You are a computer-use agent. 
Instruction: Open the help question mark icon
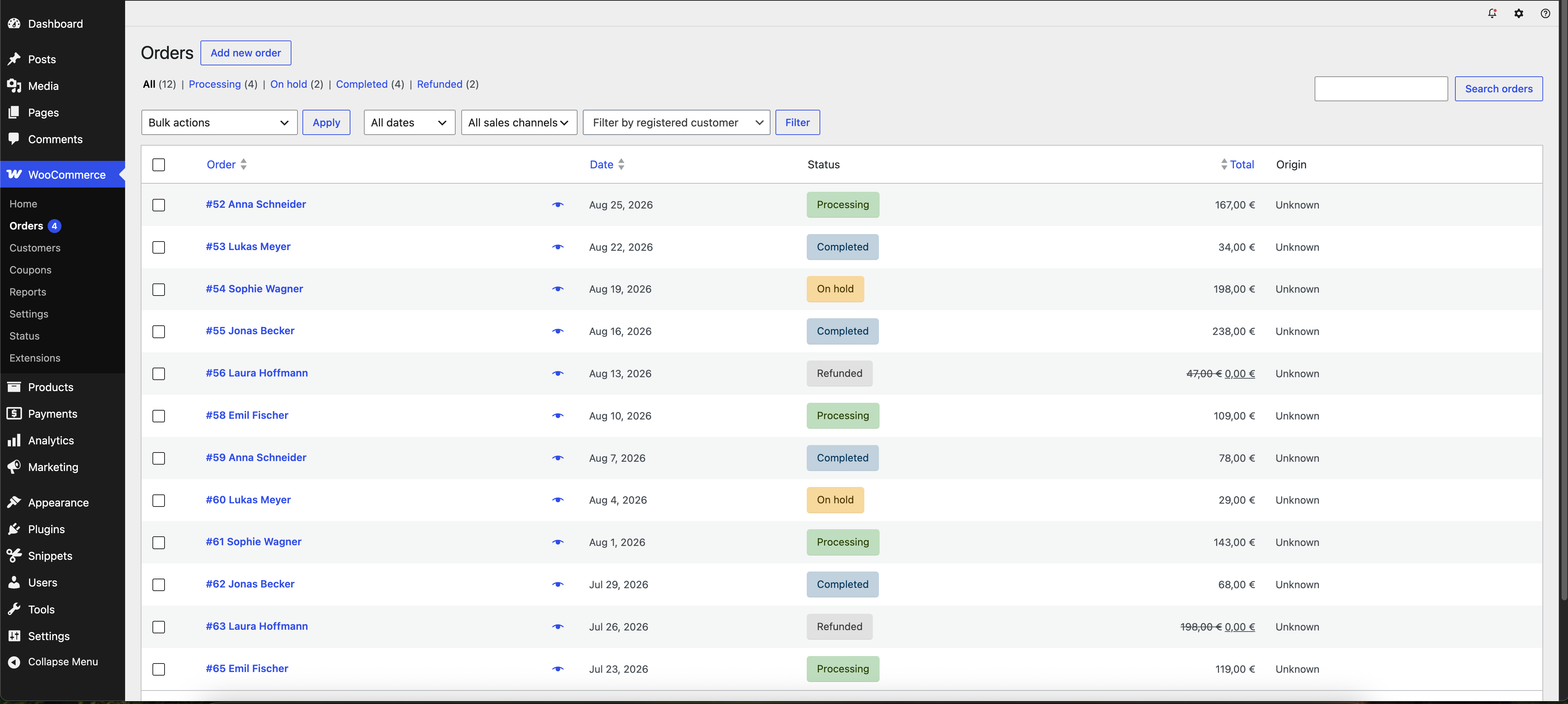pyautogui.click(x=1545, y=13)
